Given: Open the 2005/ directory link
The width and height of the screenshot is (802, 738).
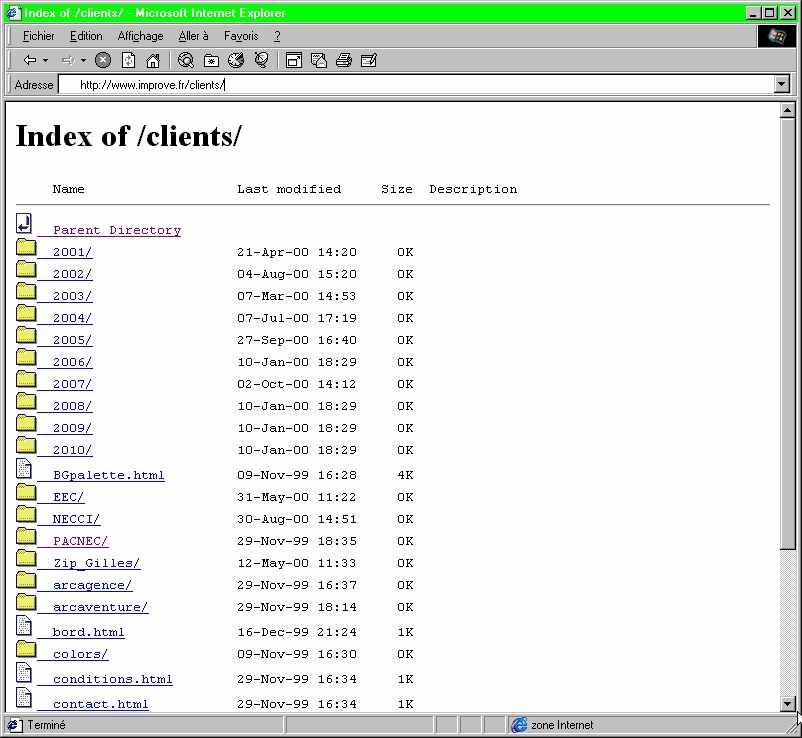Looking at the screenshot, I should click(72, 340).
